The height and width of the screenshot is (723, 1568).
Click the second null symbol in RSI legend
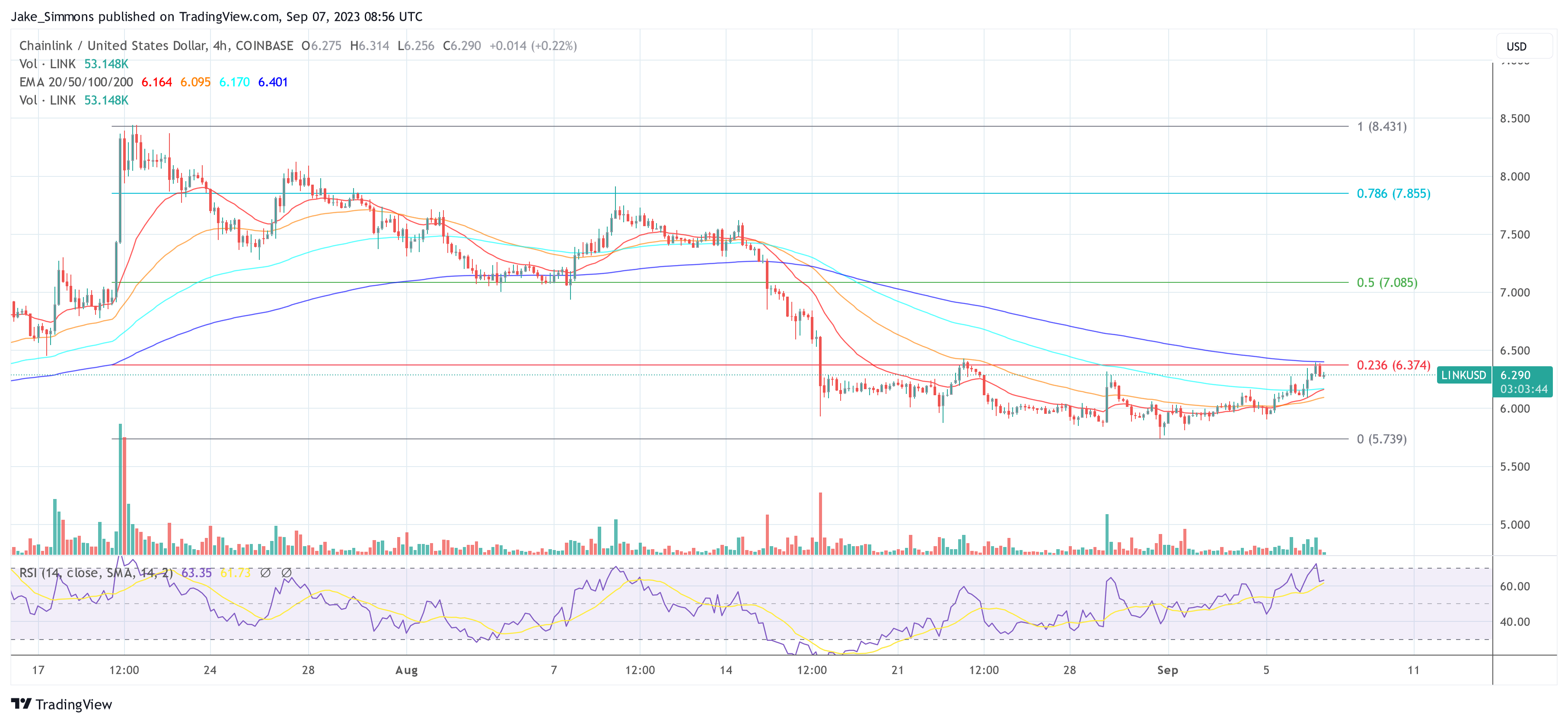point(286,573)
